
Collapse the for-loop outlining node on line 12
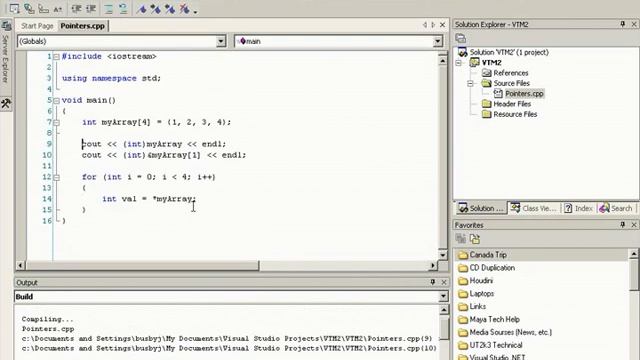pos(56,178)
